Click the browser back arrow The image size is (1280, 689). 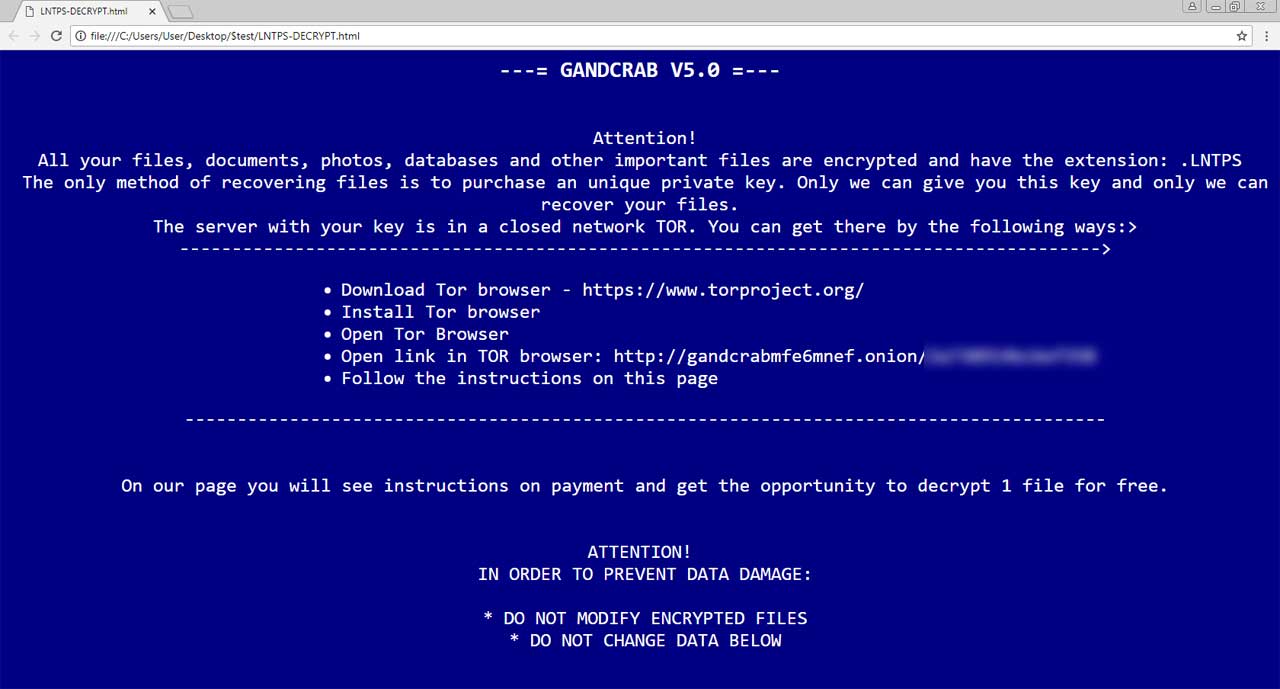coord(12,35)
